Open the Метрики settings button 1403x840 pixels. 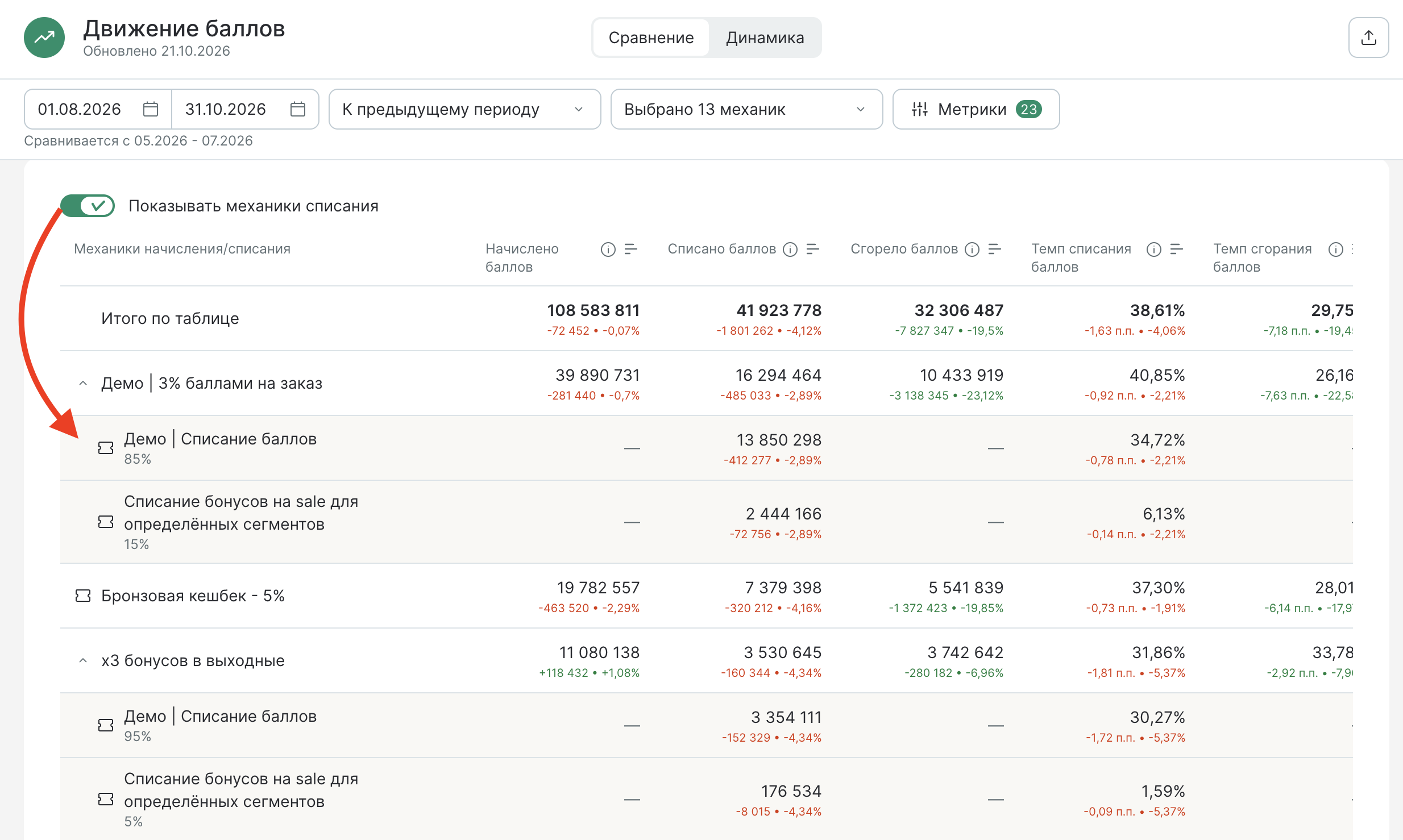pyautogui.click(x=976, y=109)
